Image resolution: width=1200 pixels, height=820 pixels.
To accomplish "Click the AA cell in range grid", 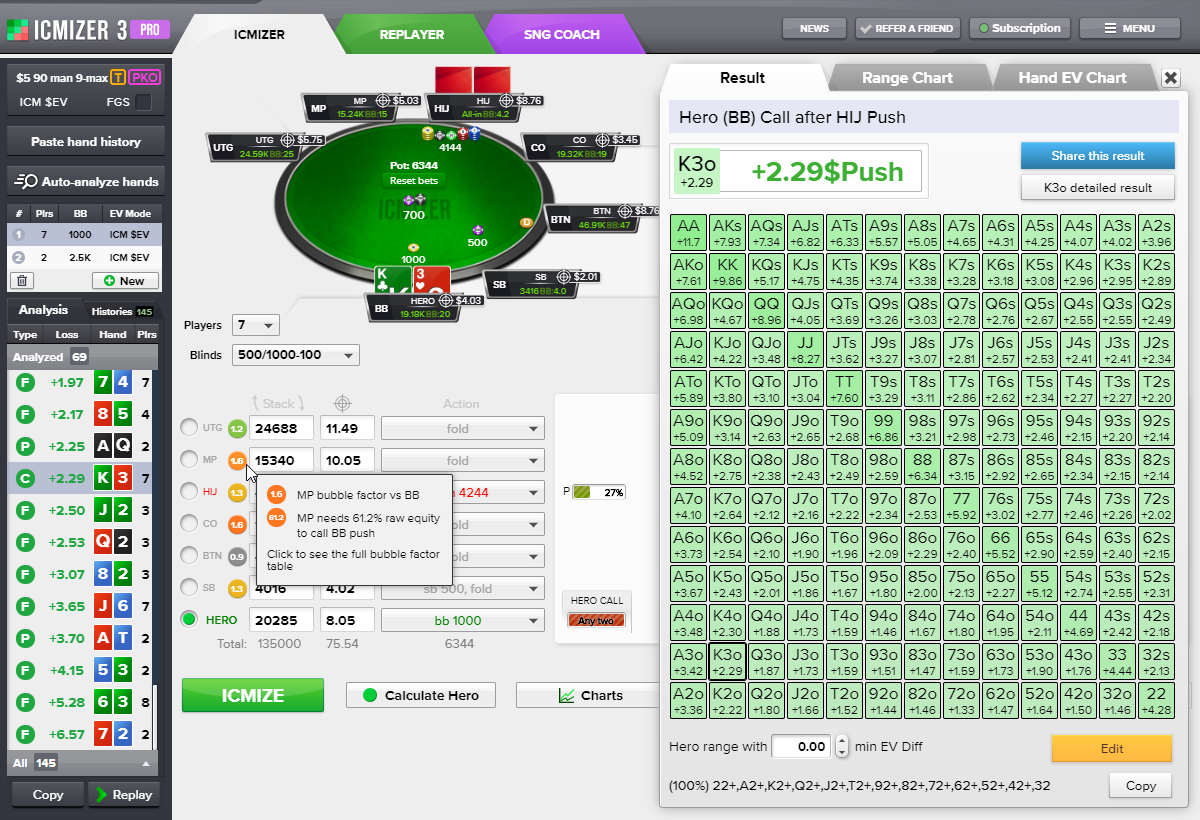I will (689, 232).
